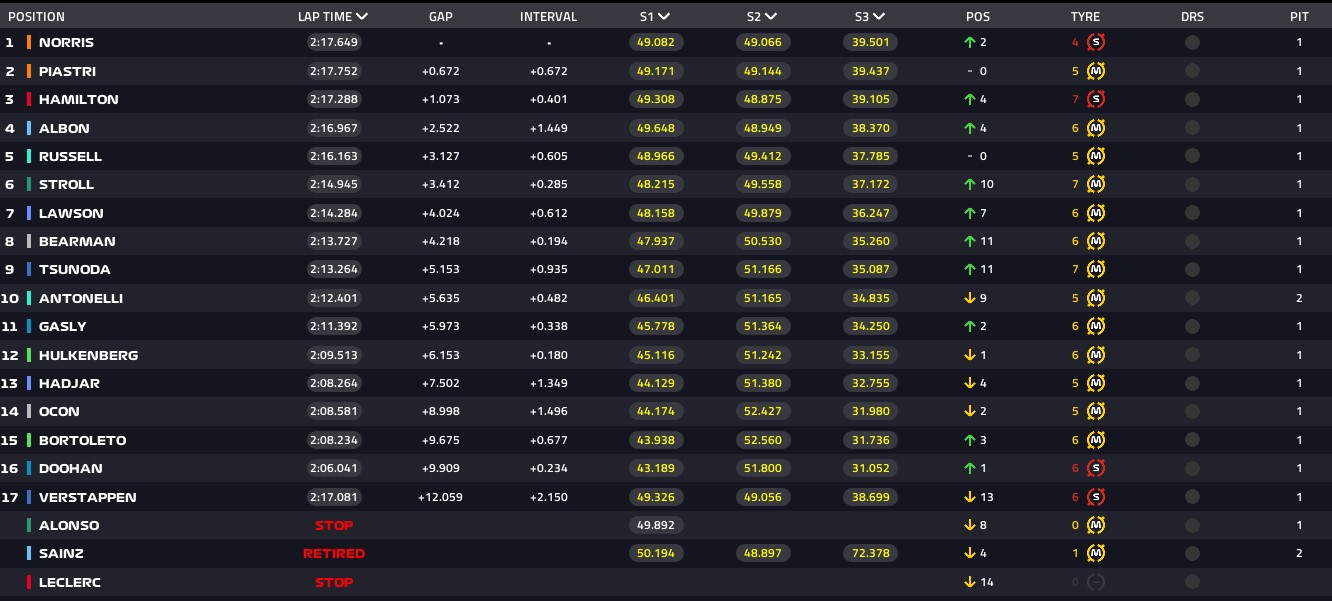
Task: Expand the S1 sector dropdown
Action: coord(664,16)
